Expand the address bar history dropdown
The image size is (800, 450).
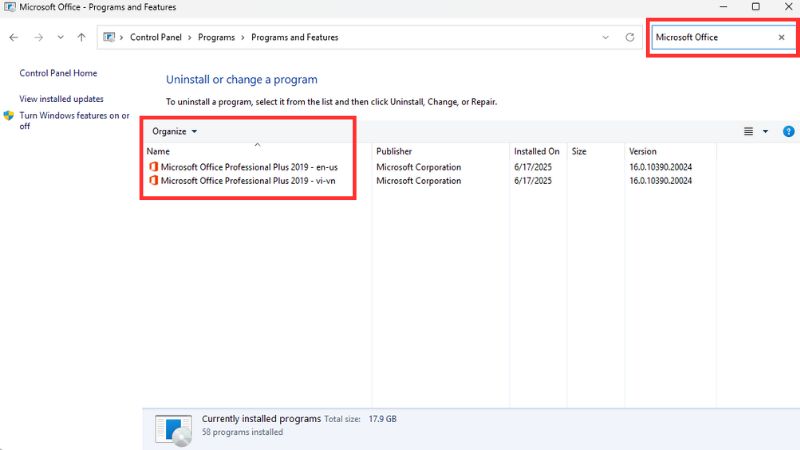(605, 37)
